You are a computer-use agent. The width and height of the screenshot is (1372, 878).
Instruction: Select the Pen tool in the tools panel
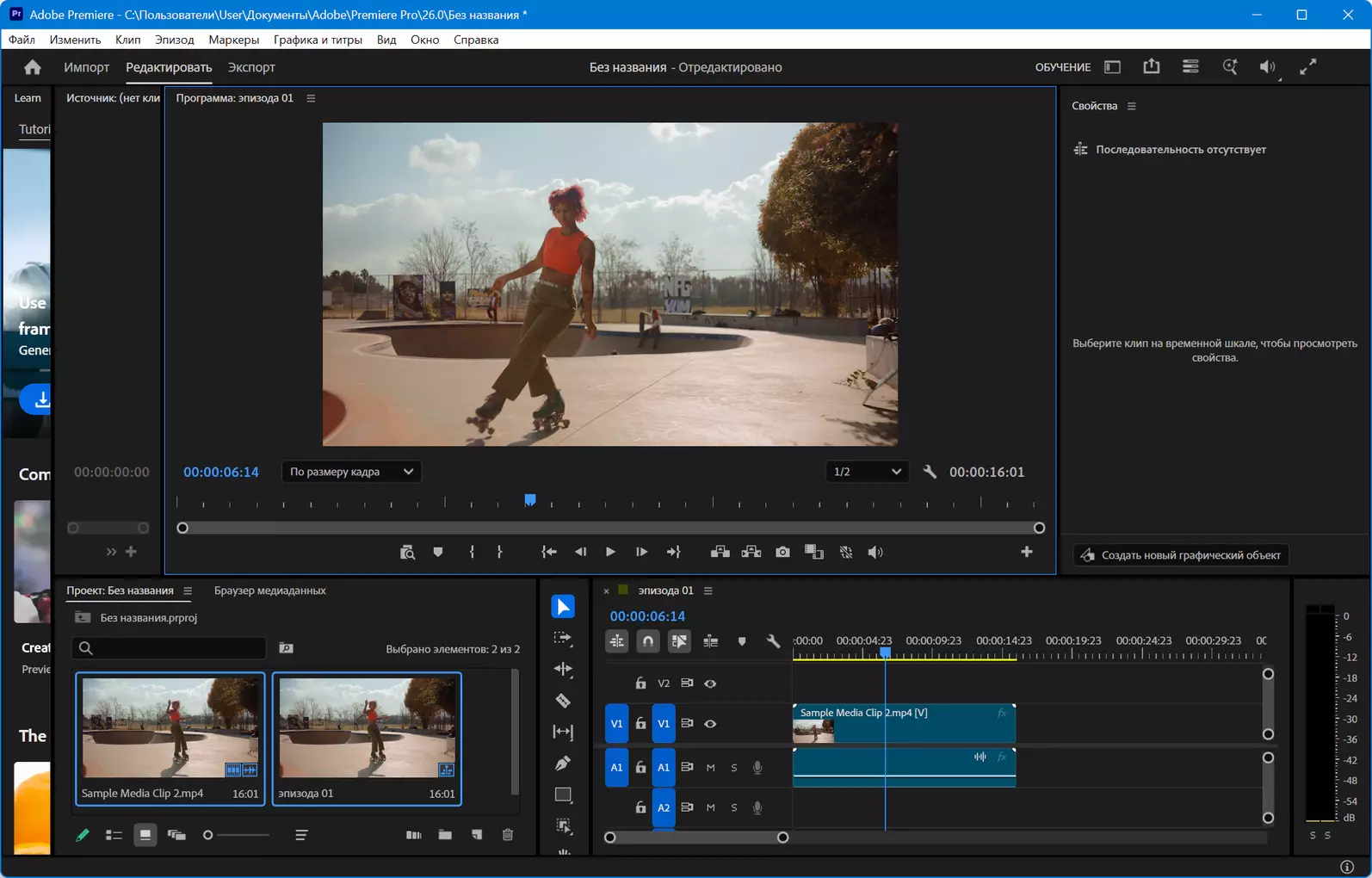[x=563, y=764]
